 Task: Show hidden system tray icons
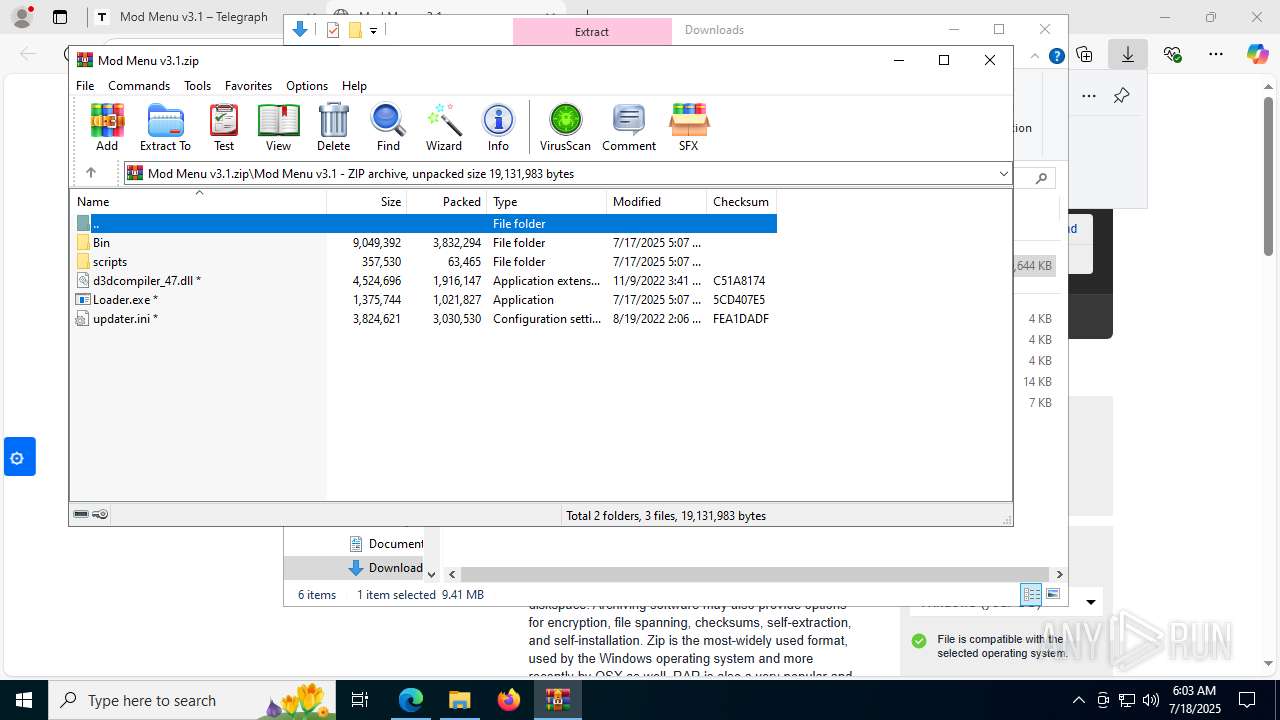tap(1078, 700)
